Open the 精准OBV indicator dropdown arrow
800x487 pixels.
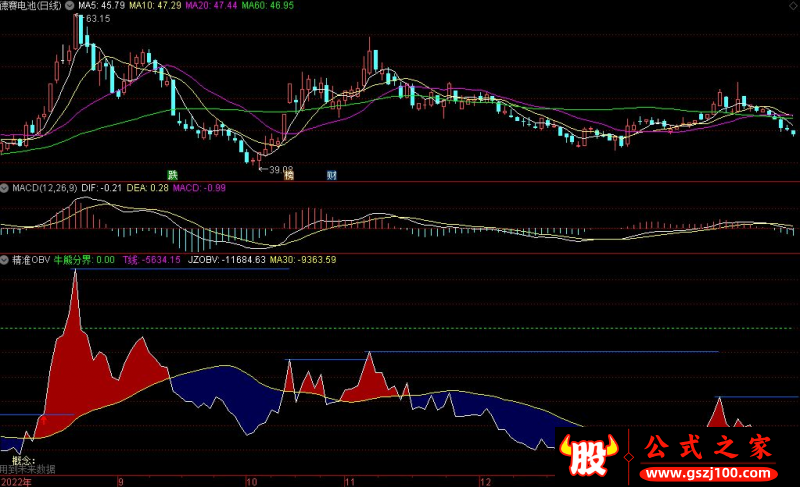click(x=5, y=259)
